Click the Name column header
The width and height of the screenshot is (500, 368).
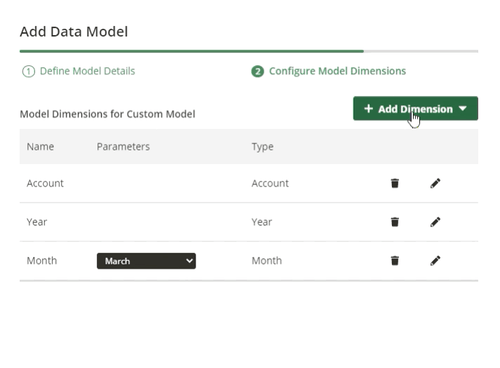[x=40, y=147]
